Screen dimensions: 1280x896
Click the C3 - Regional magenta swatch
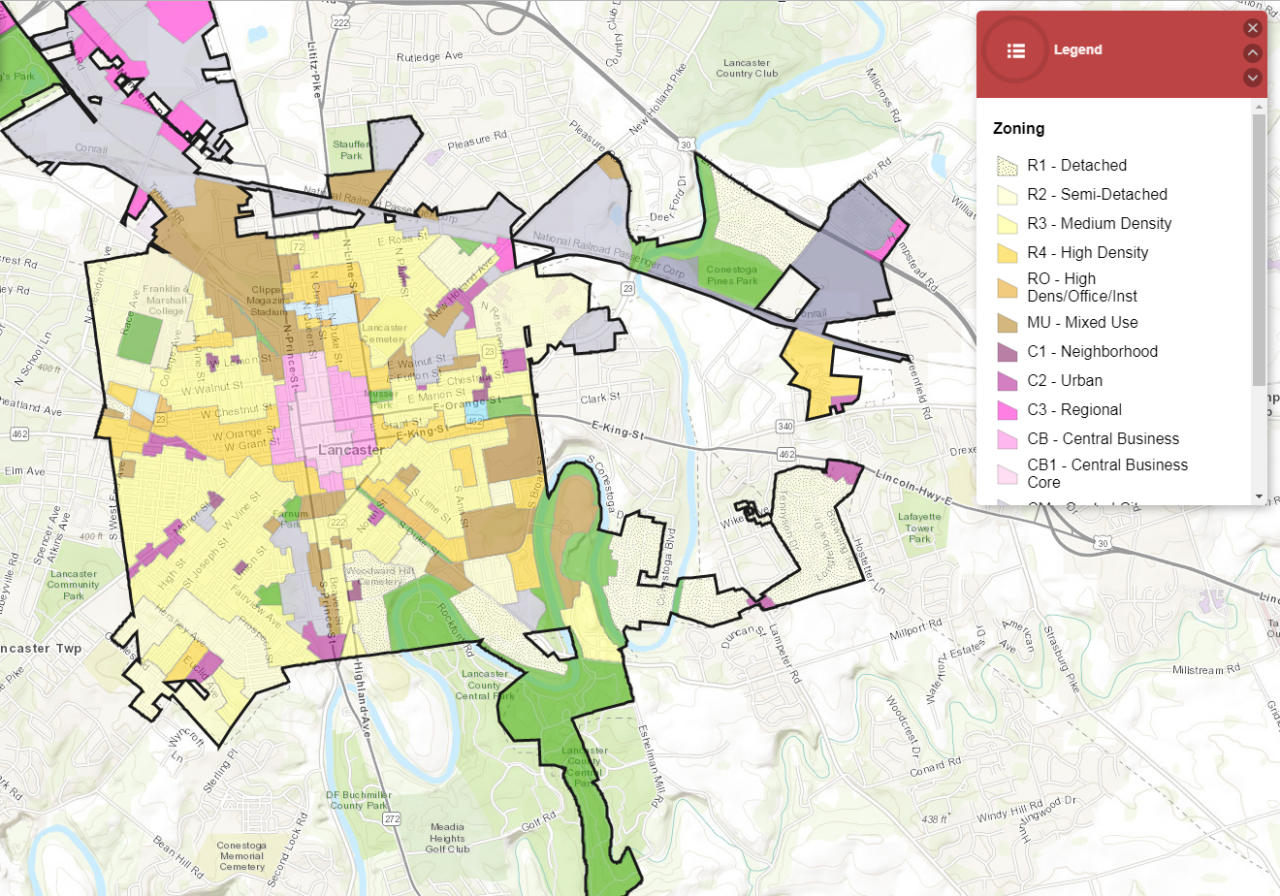click(x=1007, y=410)
